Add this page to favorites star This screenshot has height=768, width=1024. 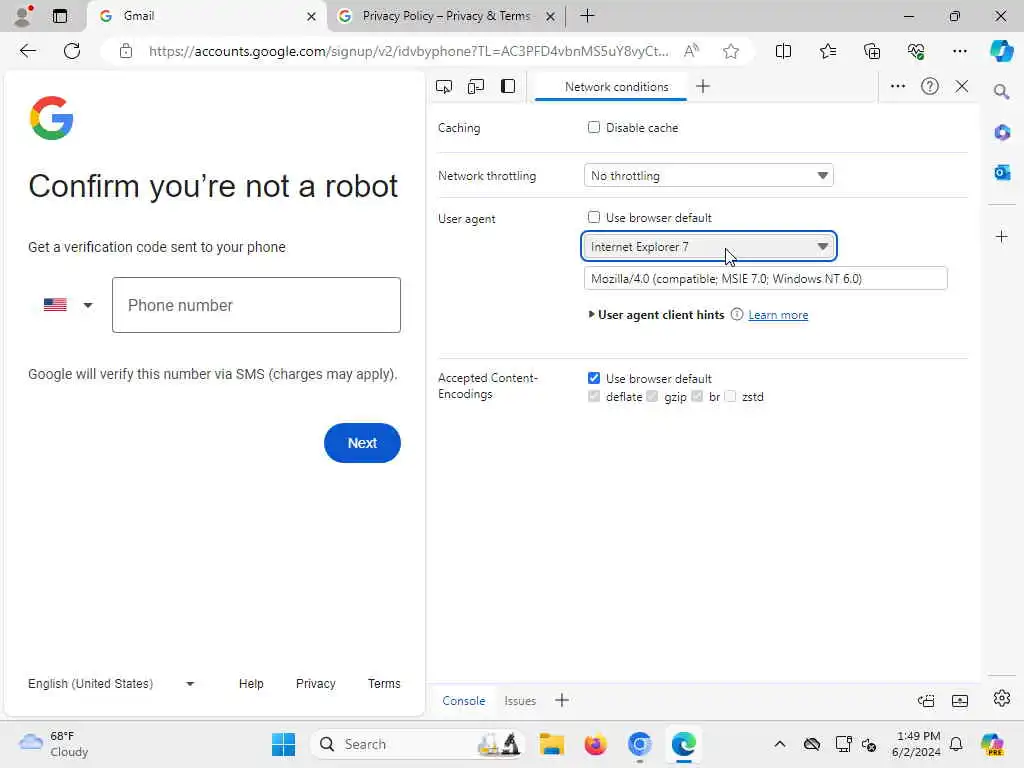(731, 51)
